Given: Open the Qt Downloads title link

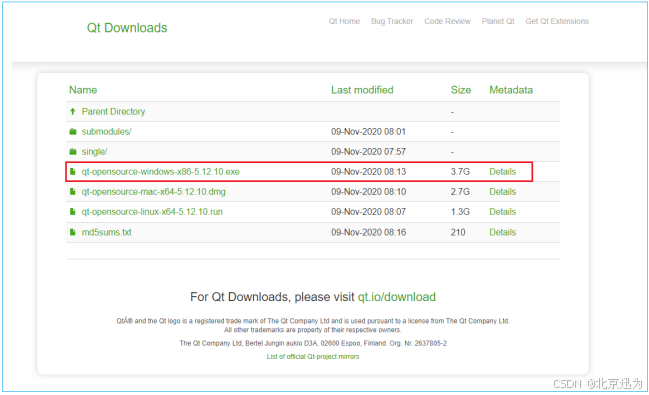Looking at the screenshot, I should pyautogui.click(x=127, y=28).
